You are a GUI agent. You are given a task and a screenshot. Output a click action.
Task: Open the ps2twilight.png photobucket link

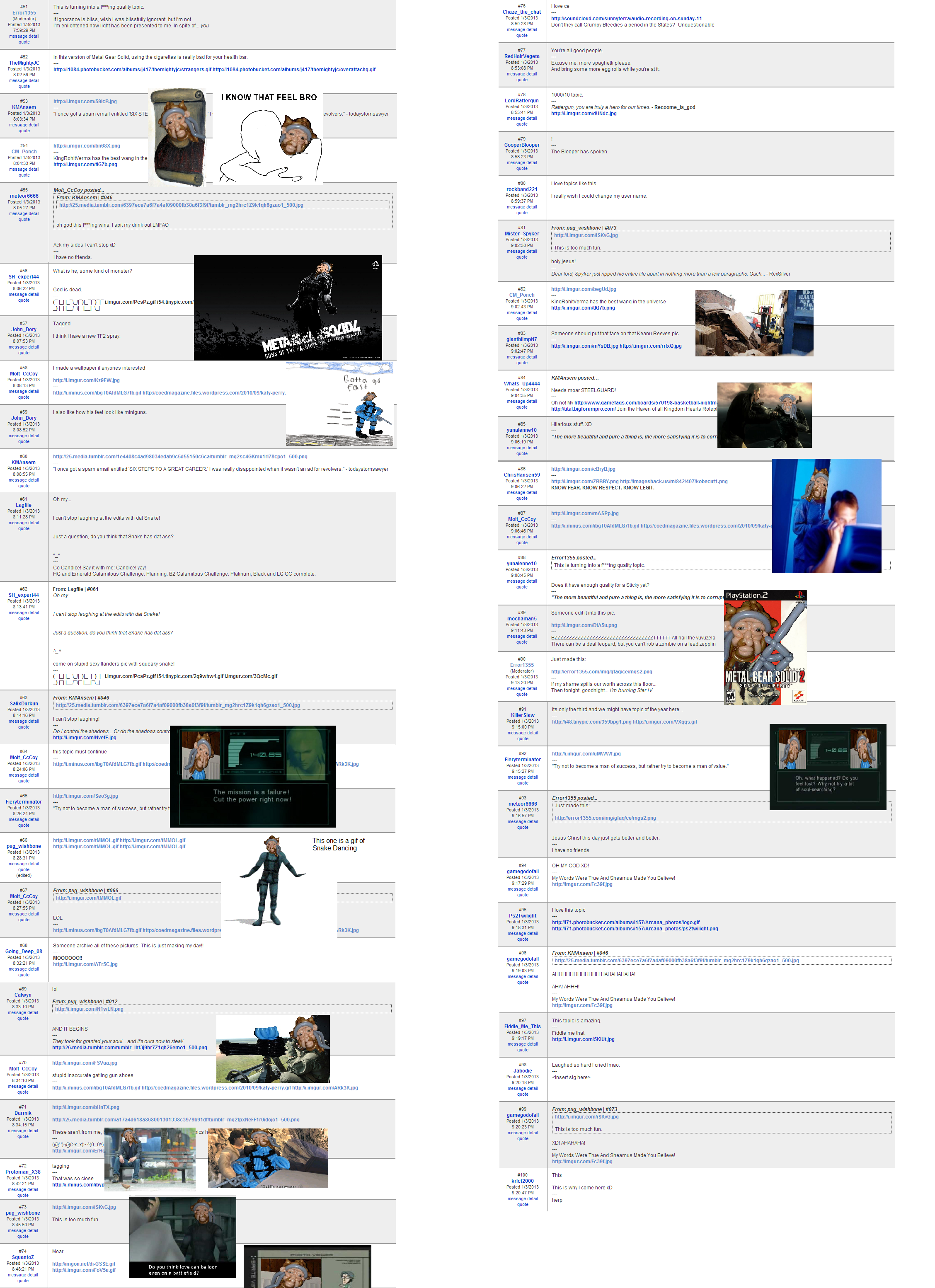635,929
